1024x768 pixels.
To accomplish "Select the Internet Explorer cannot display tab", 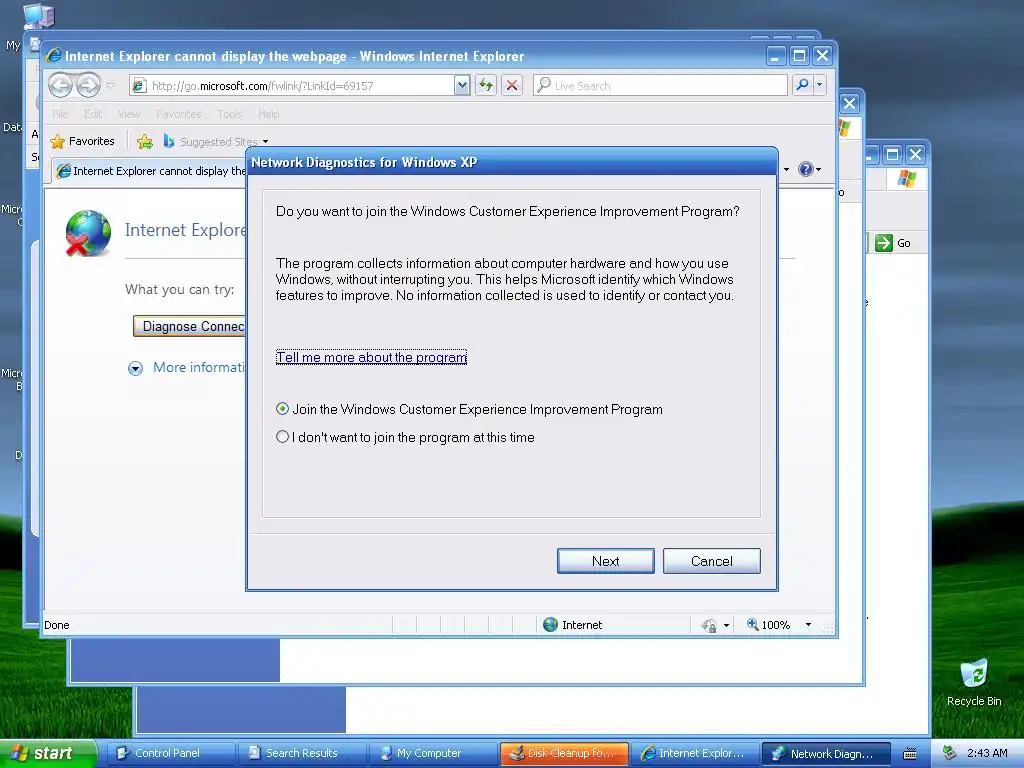I will click(151, 171).
